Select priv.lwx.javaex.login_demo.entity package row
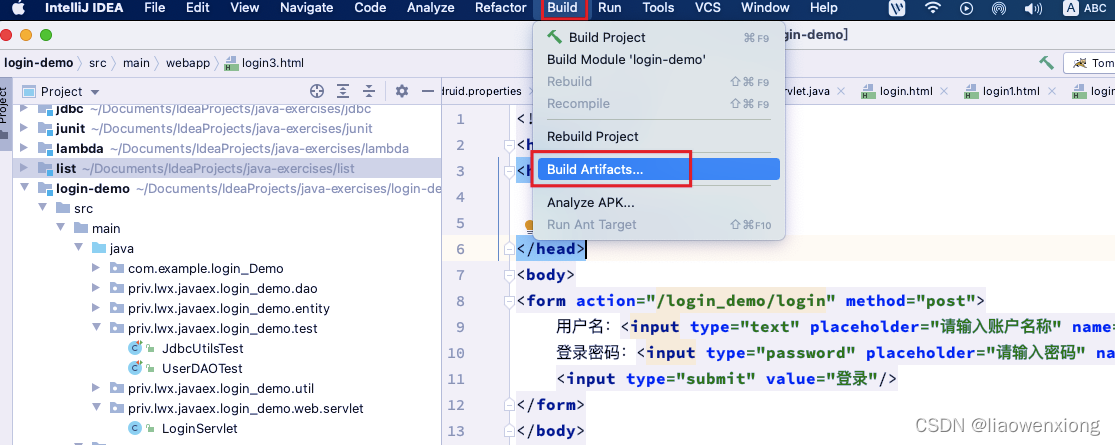1115x445 pixels. 228,309
